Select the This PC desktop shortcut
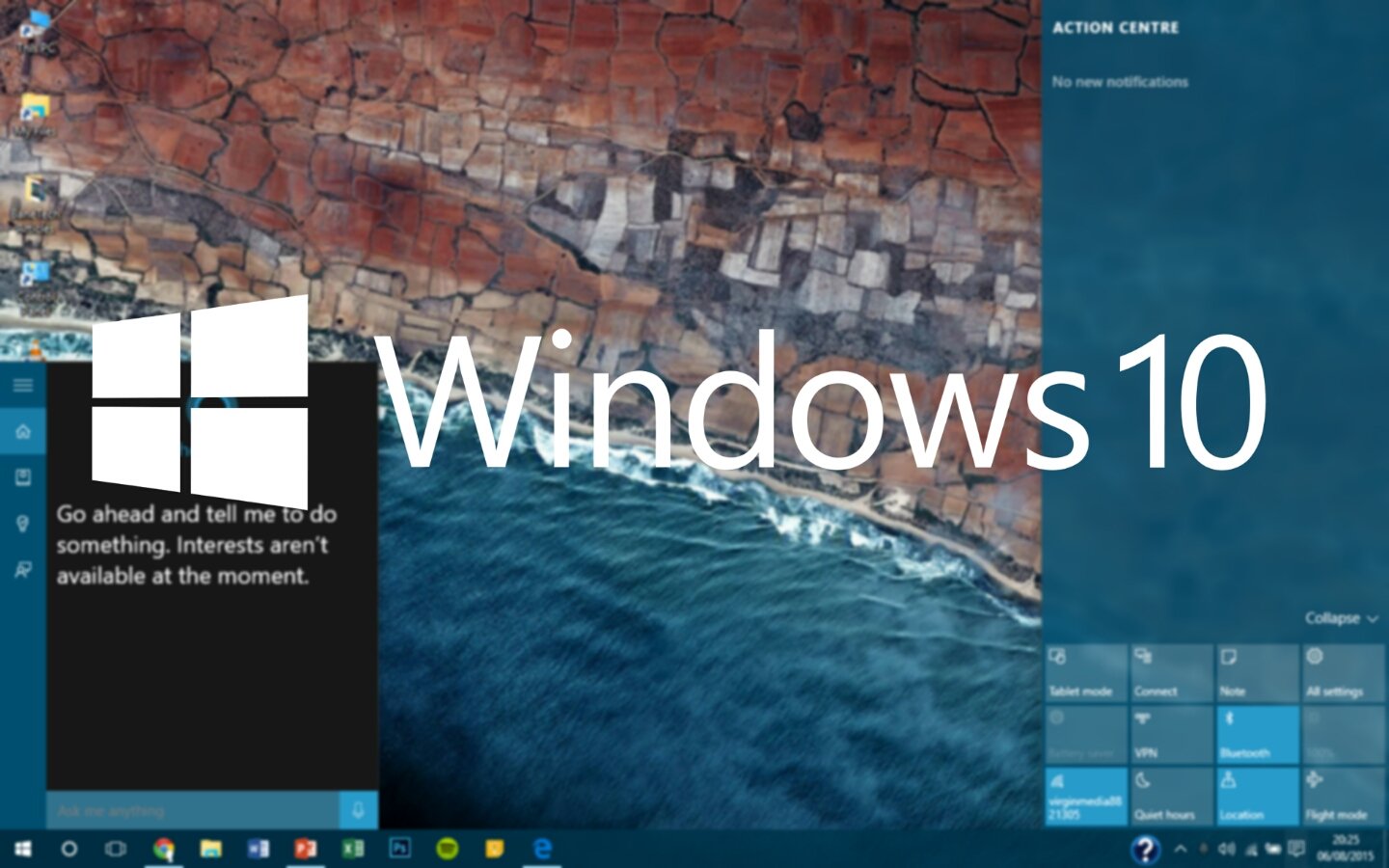1389x868 pixels. (37, 30)
